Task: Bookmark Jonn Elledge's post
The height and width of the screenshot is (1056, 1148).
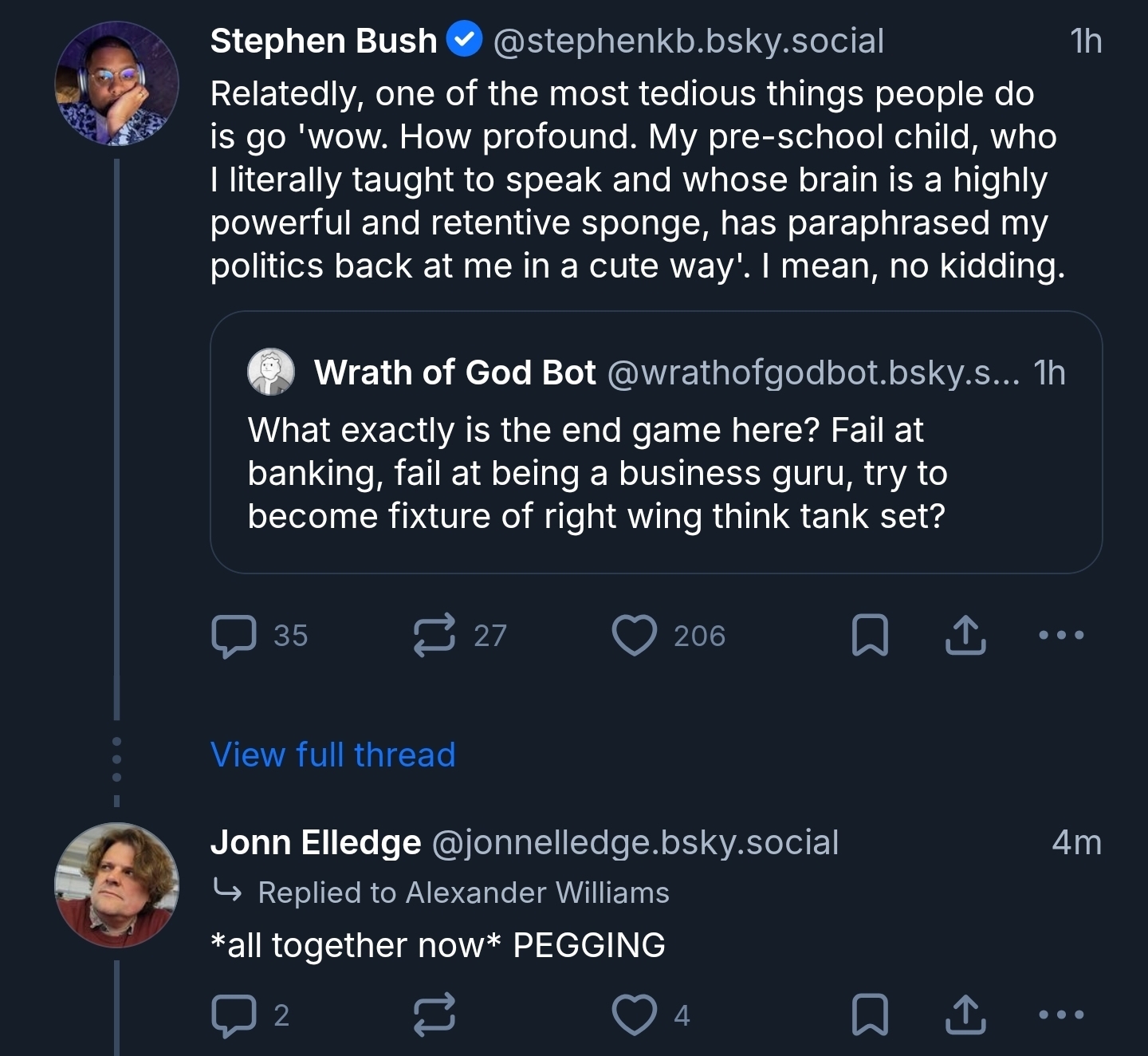Action: click(870, 1015)
